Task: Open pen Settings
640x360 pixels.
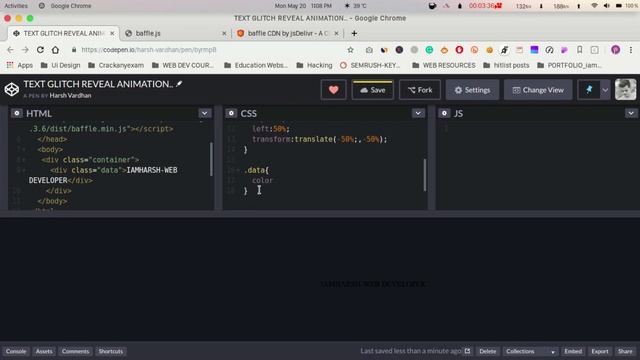Action: (472, 90)
